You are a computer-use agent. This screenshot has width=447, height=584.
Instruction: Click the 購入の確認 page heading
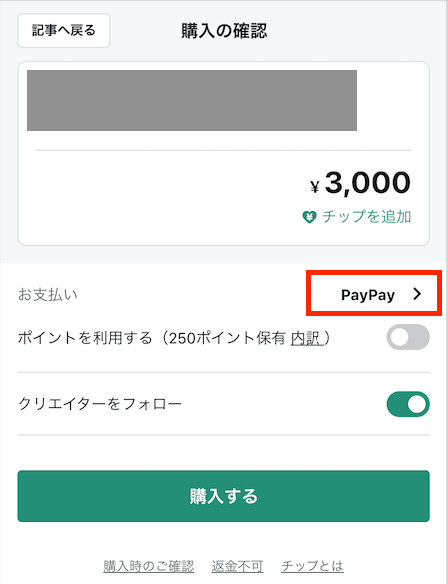point(224,31)
